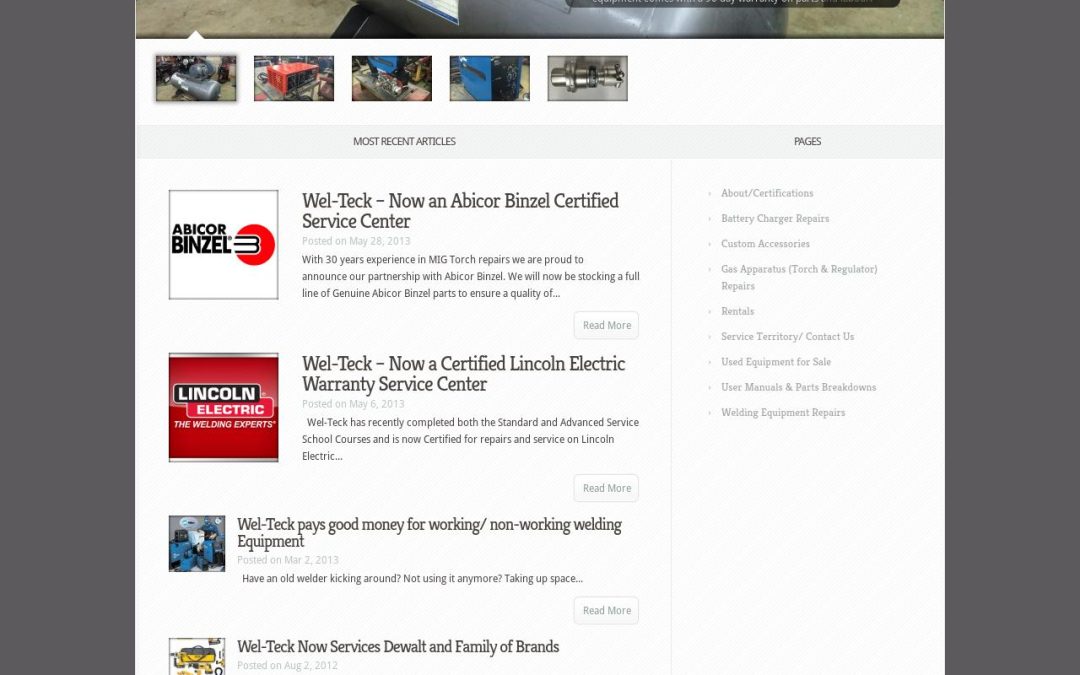Open the Dewalt article thumbnail
The image size is (1080, 675).
point(197,656)
